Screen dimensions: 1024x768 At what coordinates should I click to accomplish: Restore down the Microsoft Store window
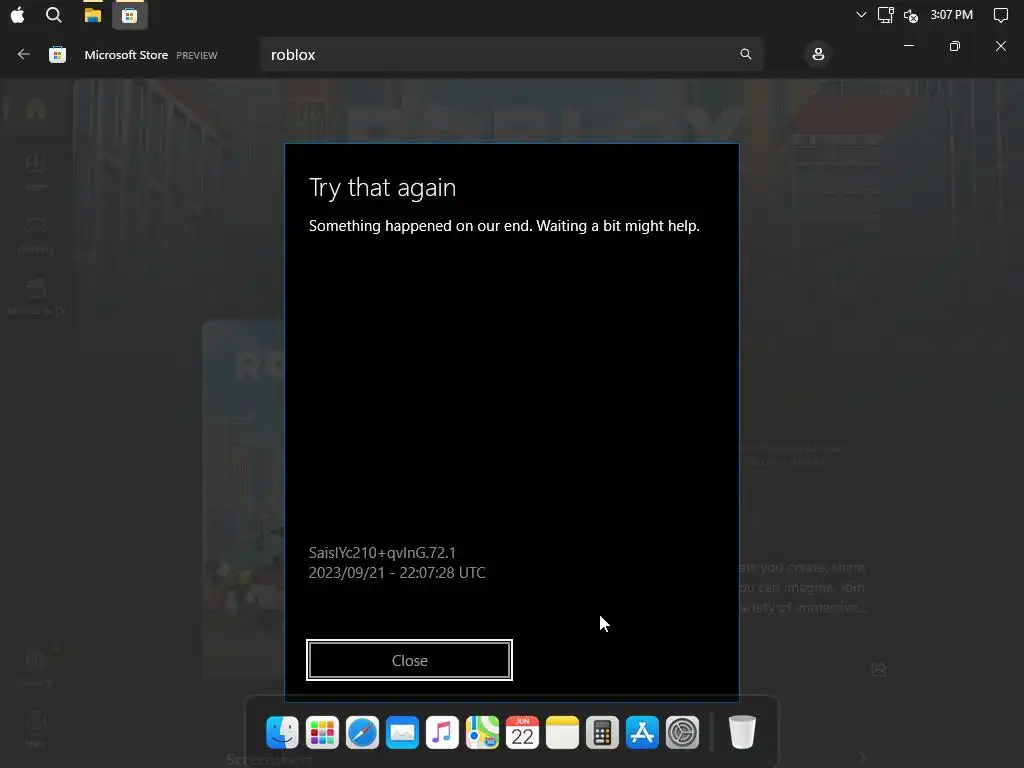[x=955, y=46]
